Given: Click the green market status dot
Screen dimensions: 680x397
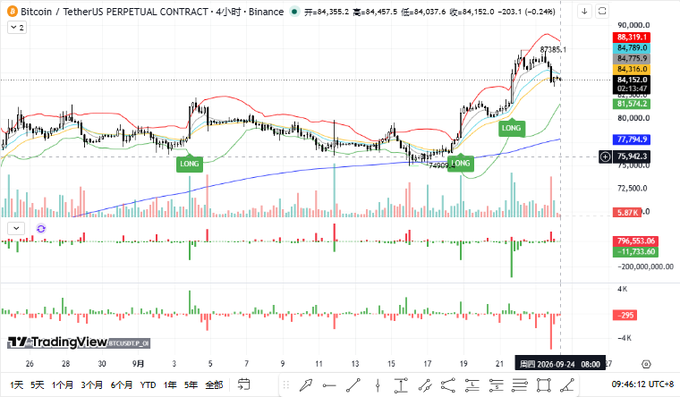Looking at the screenshot, I should (294, 11).
